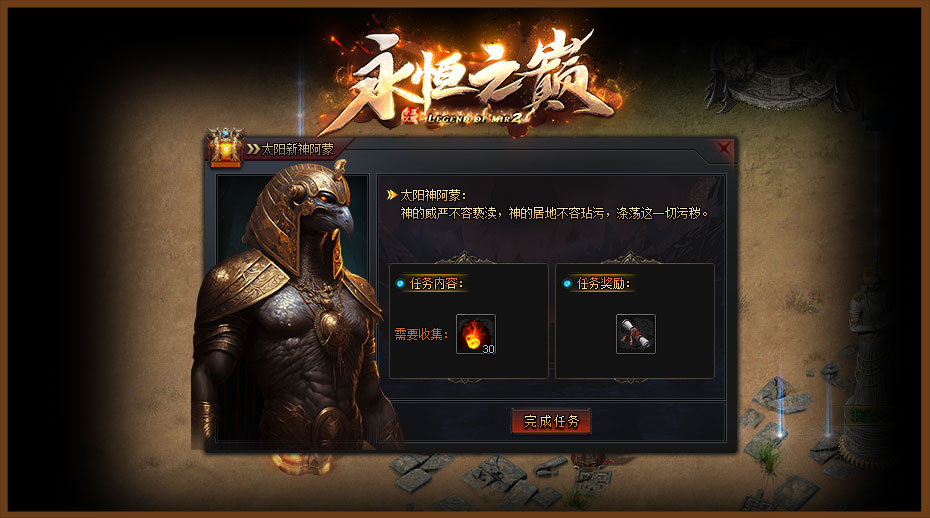Click the quest dialogue text about 神的威严

555,213
